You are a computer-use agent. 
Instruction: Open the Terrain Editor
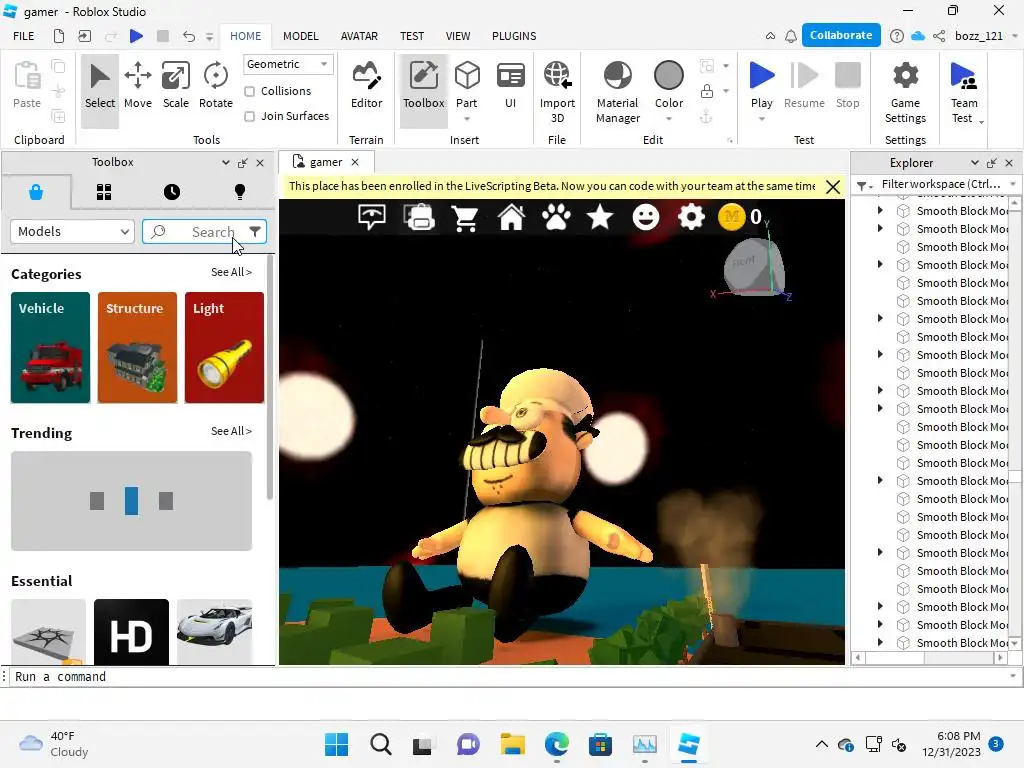point(366,86)
